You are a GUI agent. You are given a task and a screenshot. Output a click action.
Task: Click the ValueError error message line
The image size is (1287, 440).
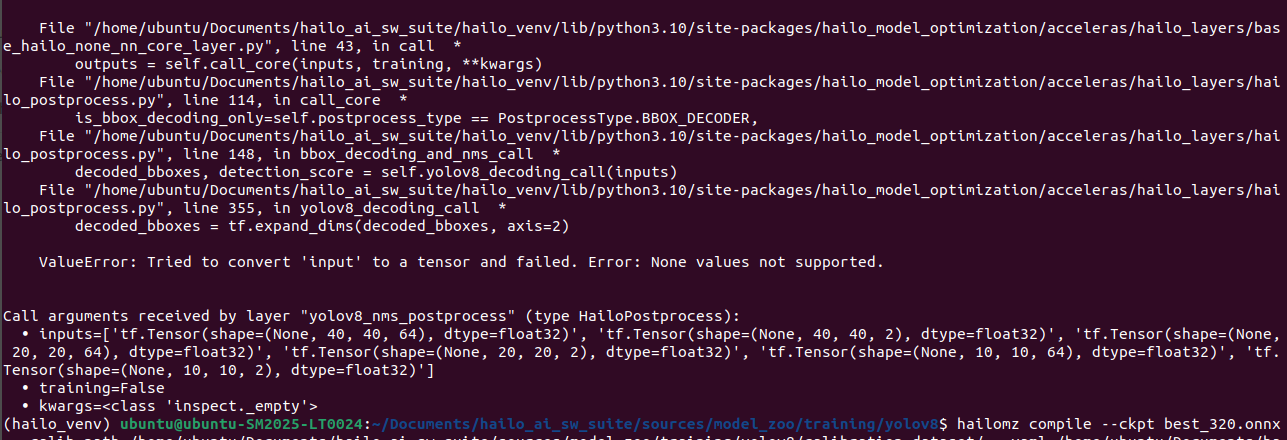(x=460, y=263)
